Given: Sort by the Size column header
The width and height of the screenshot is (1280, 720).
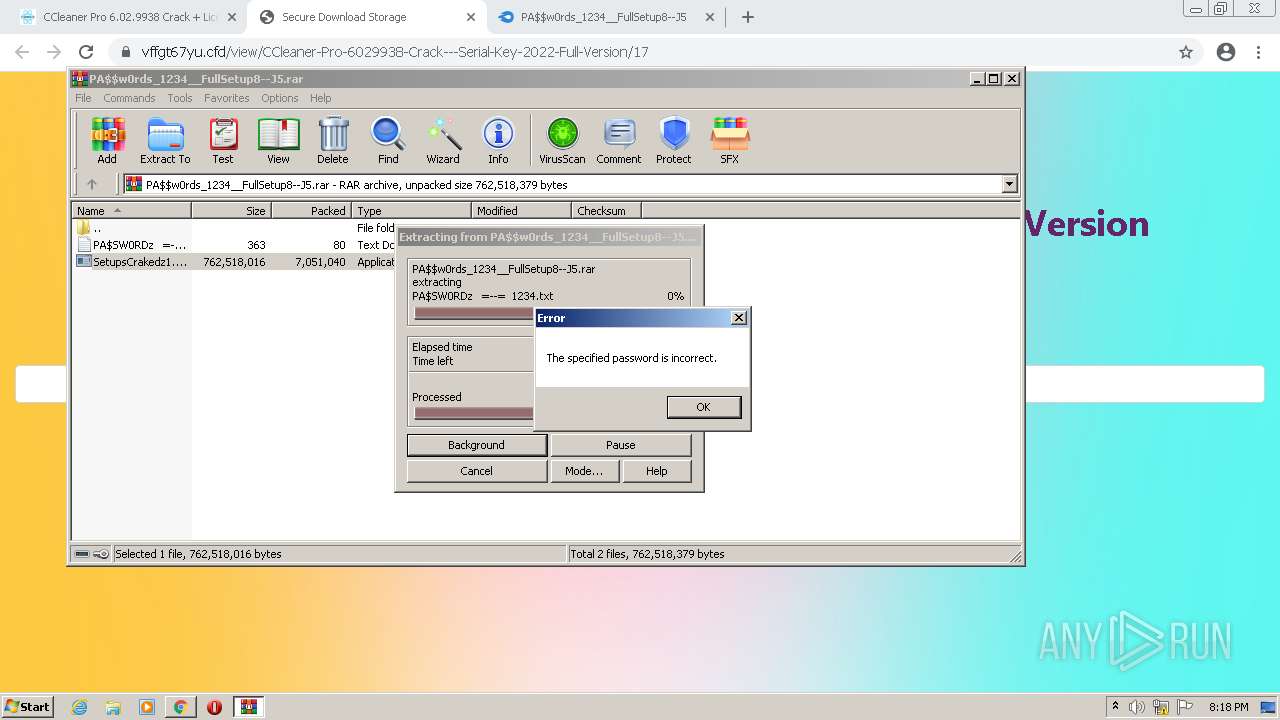Looking at the screenshot, I should click(x=231, y=211).
